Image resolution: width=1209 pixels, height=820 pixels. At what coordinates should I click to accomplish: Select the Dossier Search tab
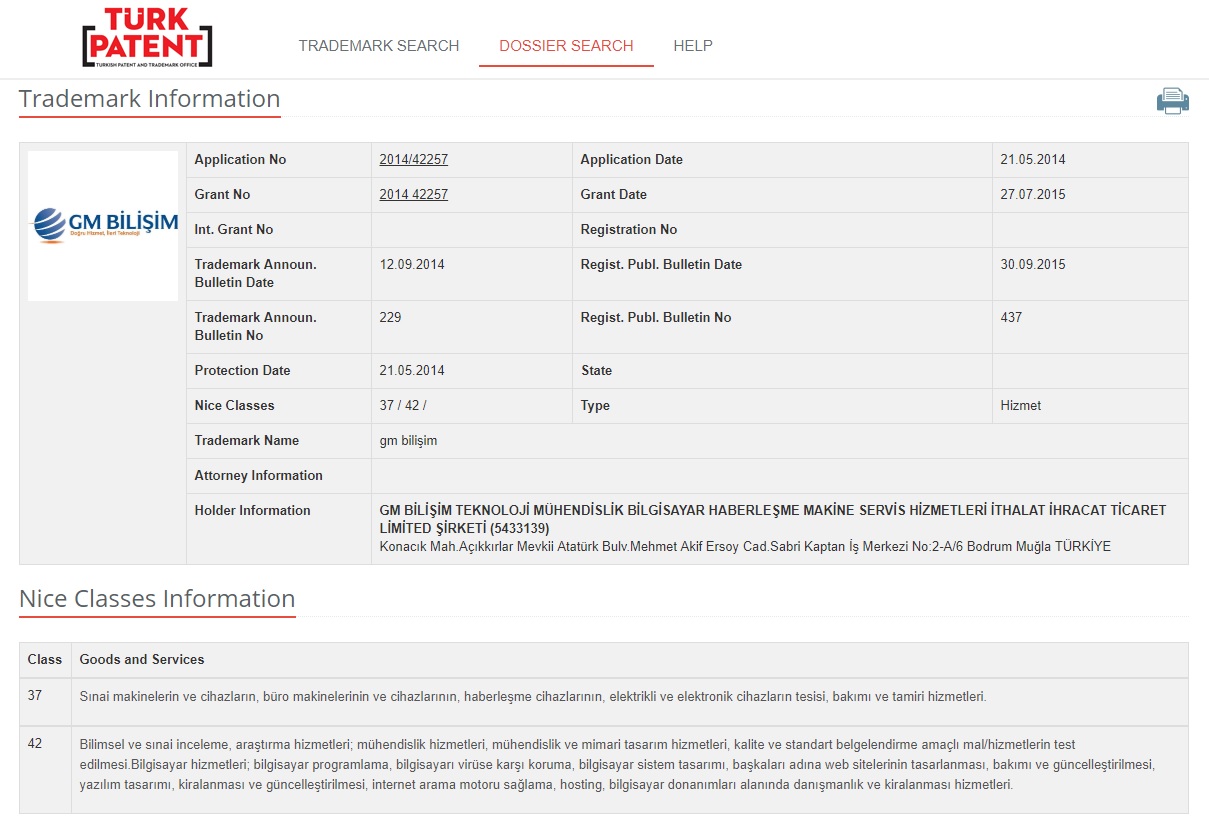(x=566, y=46)
